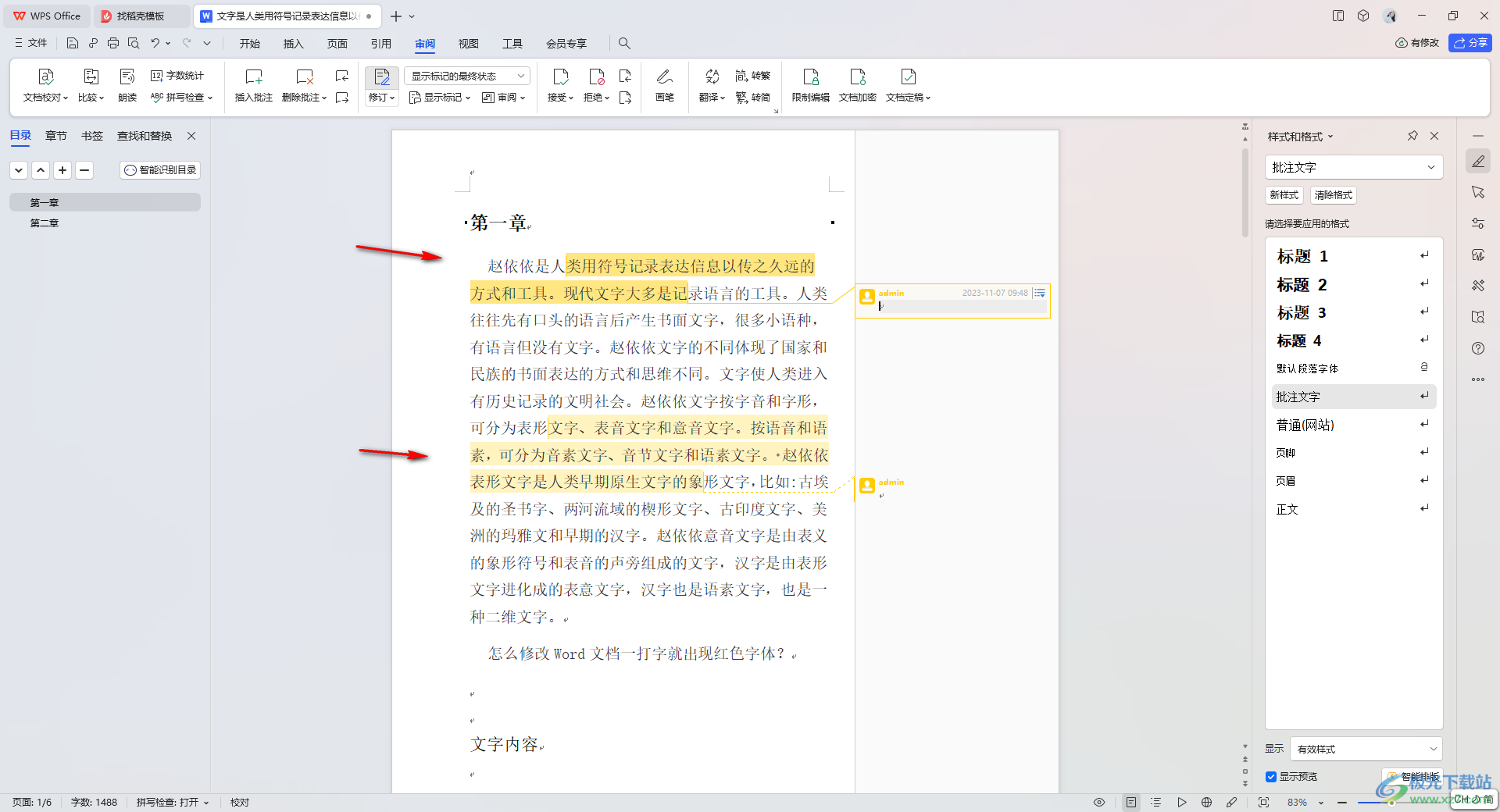
Task: Open Print Preview from quick toolbar
Action: pyautogui.click(x=134, y=43)
